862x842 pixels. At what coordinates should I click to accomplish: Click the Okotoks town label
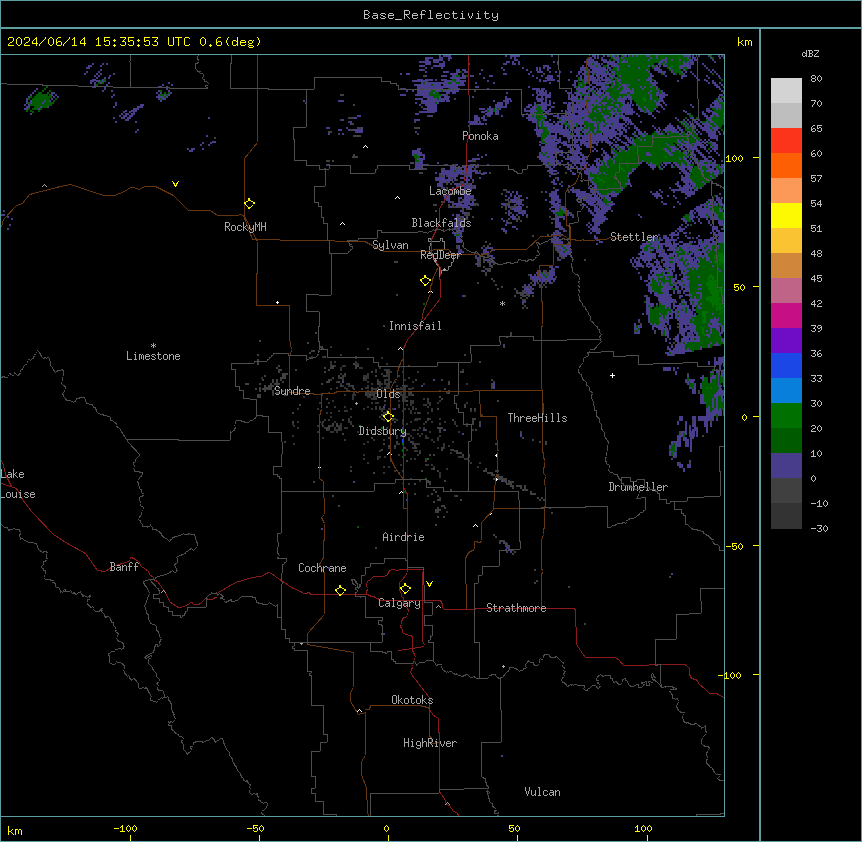[x=412, y=700]
